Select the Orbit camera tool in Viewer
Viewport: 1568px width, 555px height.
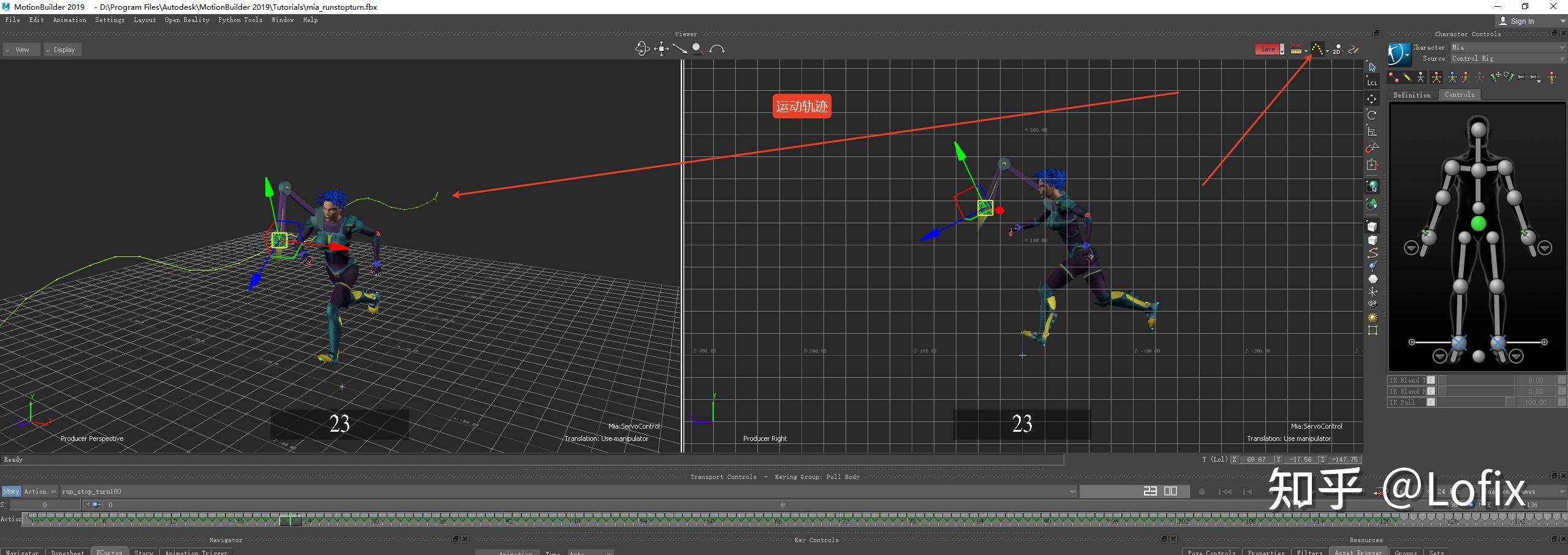642,49
